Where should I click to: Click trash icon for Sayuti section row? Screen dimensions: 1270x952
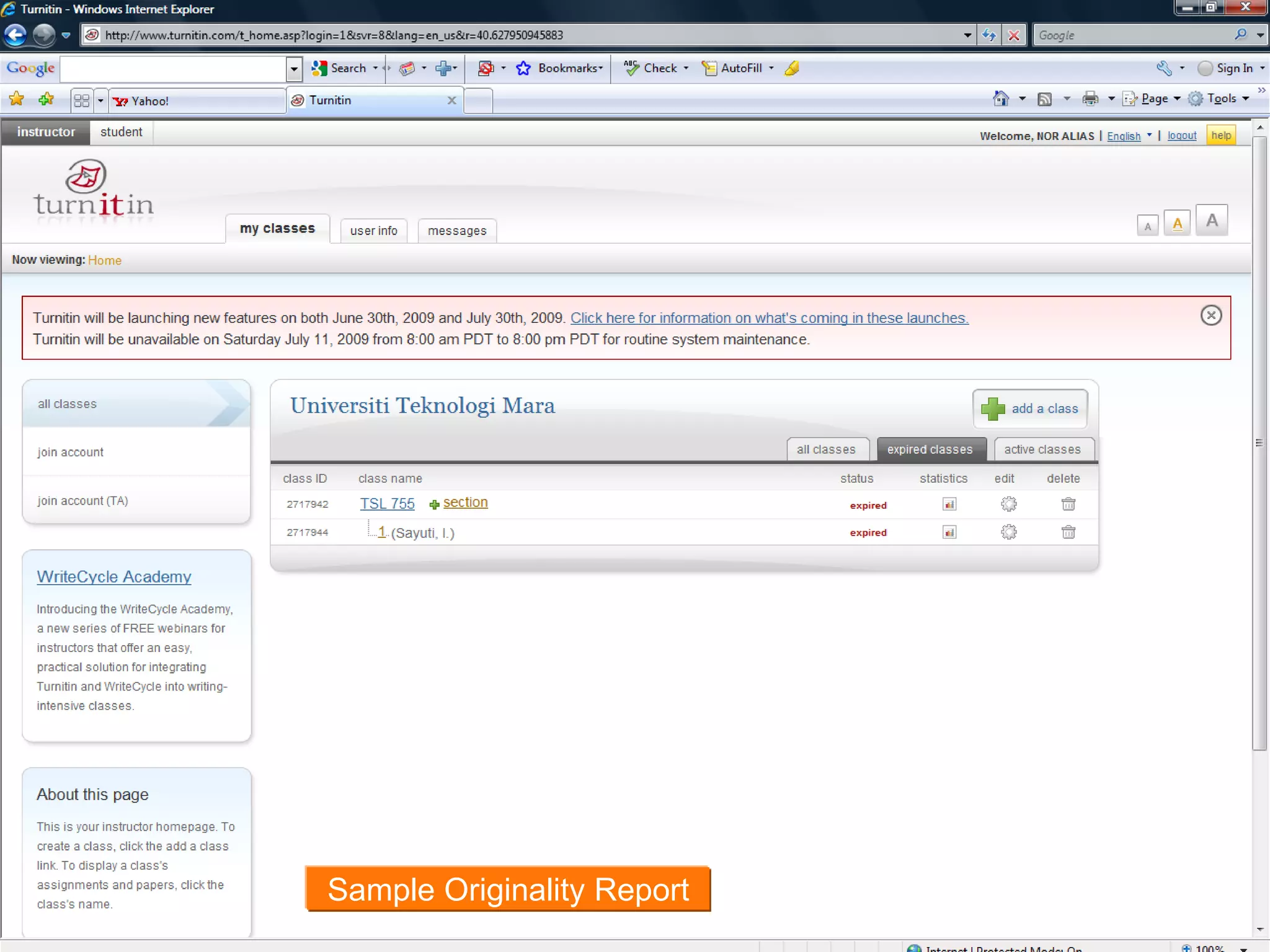[x=1068, y=532]
